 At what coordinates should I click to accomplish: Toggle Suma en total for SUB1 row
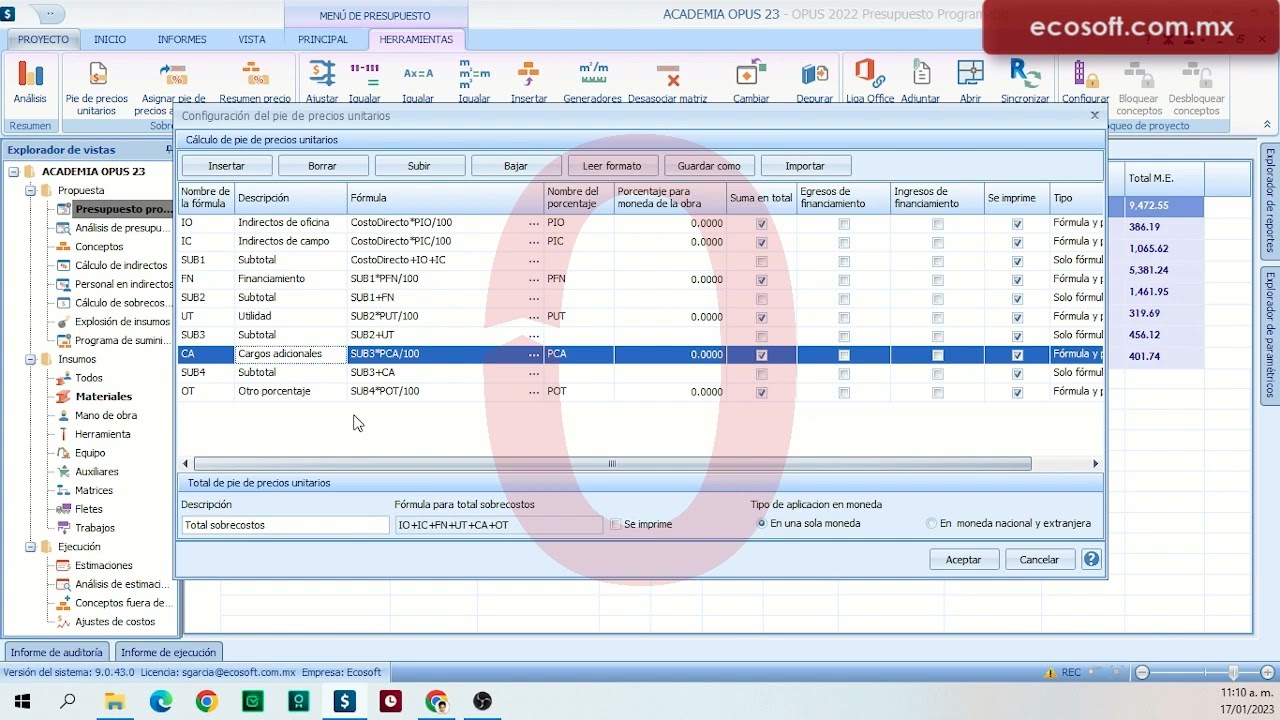point(762,261)
